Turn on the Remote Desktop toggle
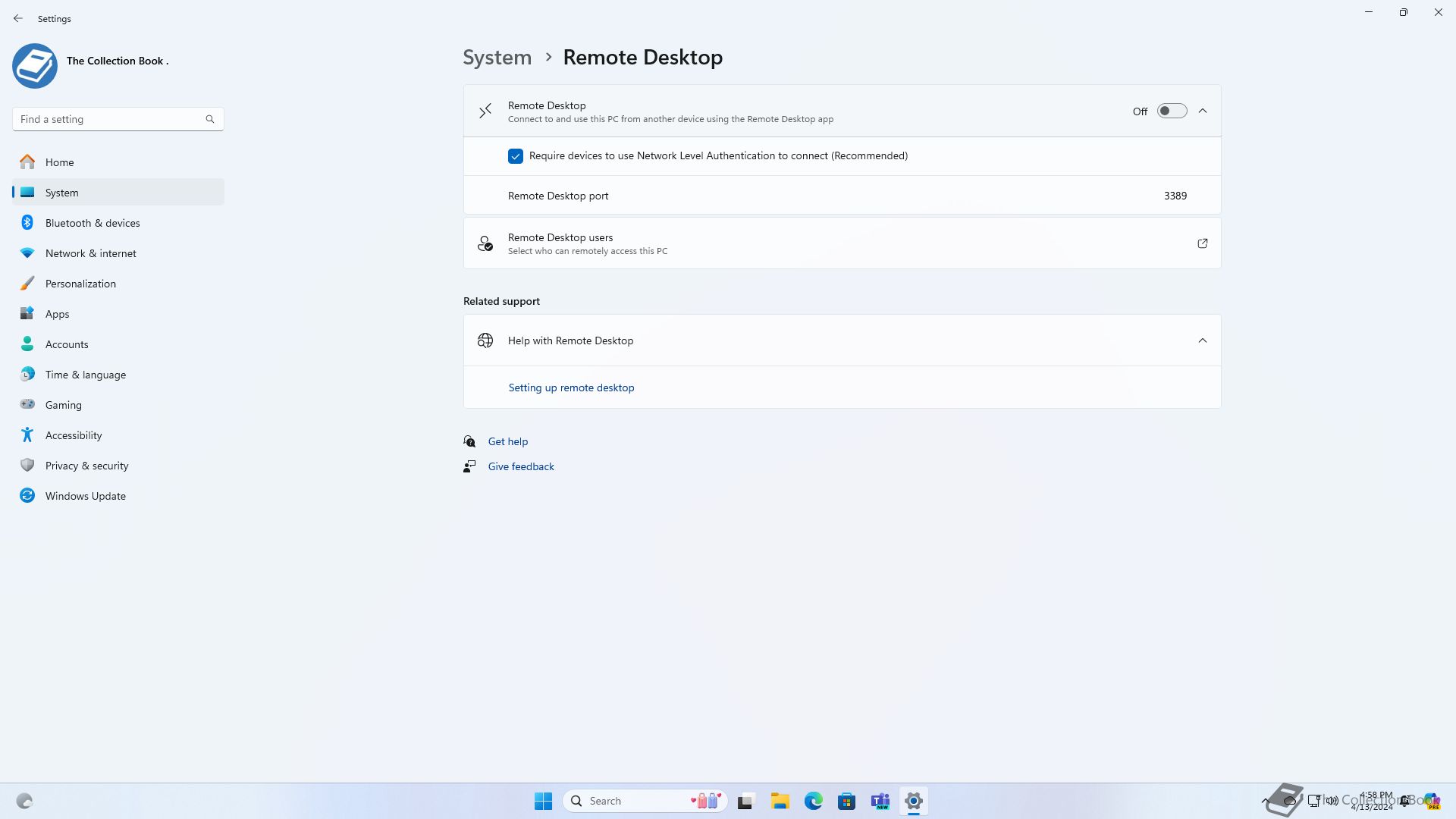The image size is (1456, 819). pyautogui.click(x=1172, y=111)
